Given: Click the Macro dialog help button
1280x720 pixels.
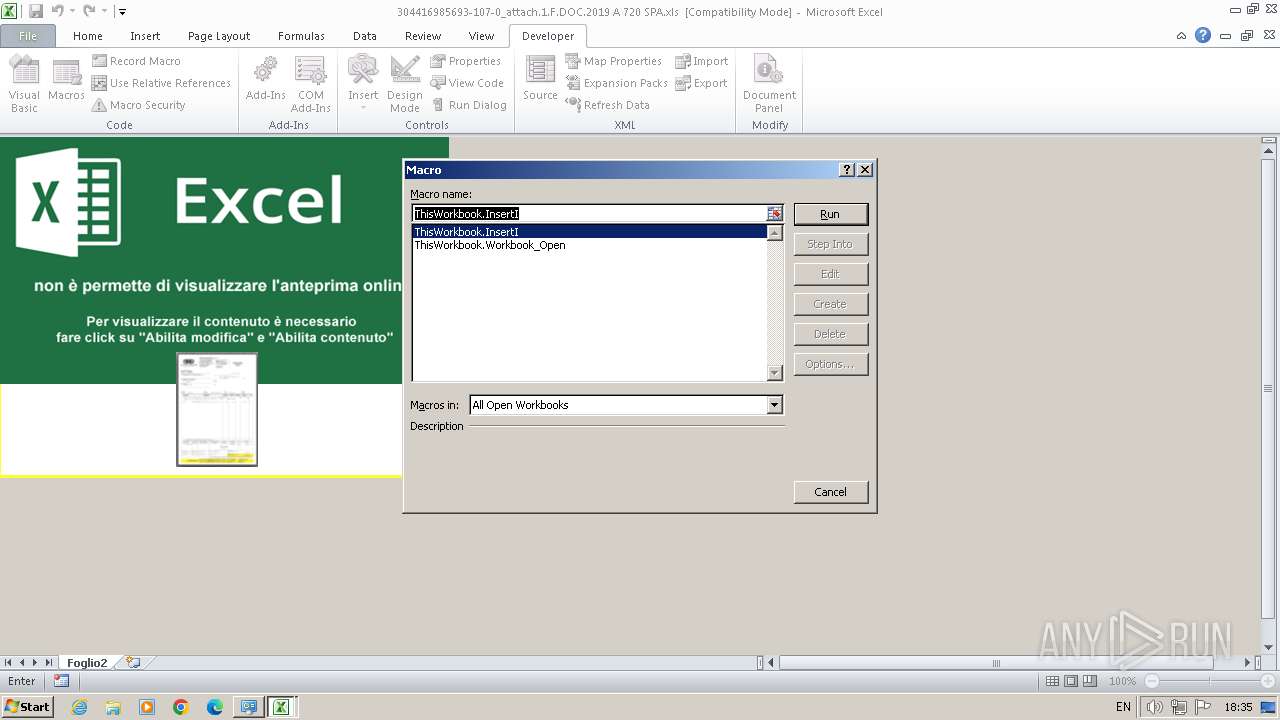Looking at the screenshot, I should click(x=847, y=170).
